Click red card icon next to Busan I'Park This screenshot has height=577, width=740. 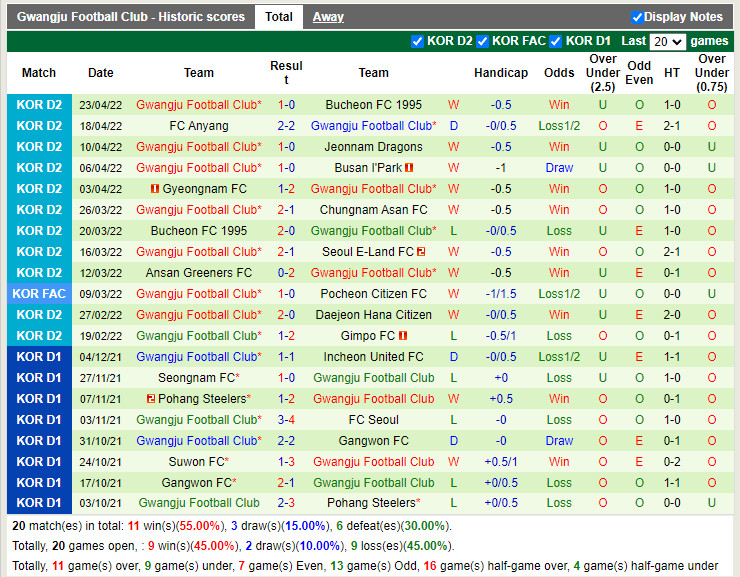409,167
